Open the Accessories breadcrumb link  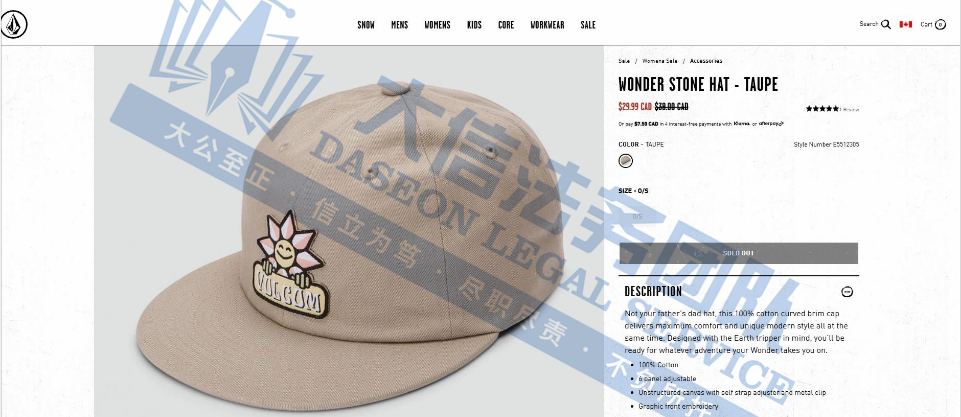[x=706, y=61]
